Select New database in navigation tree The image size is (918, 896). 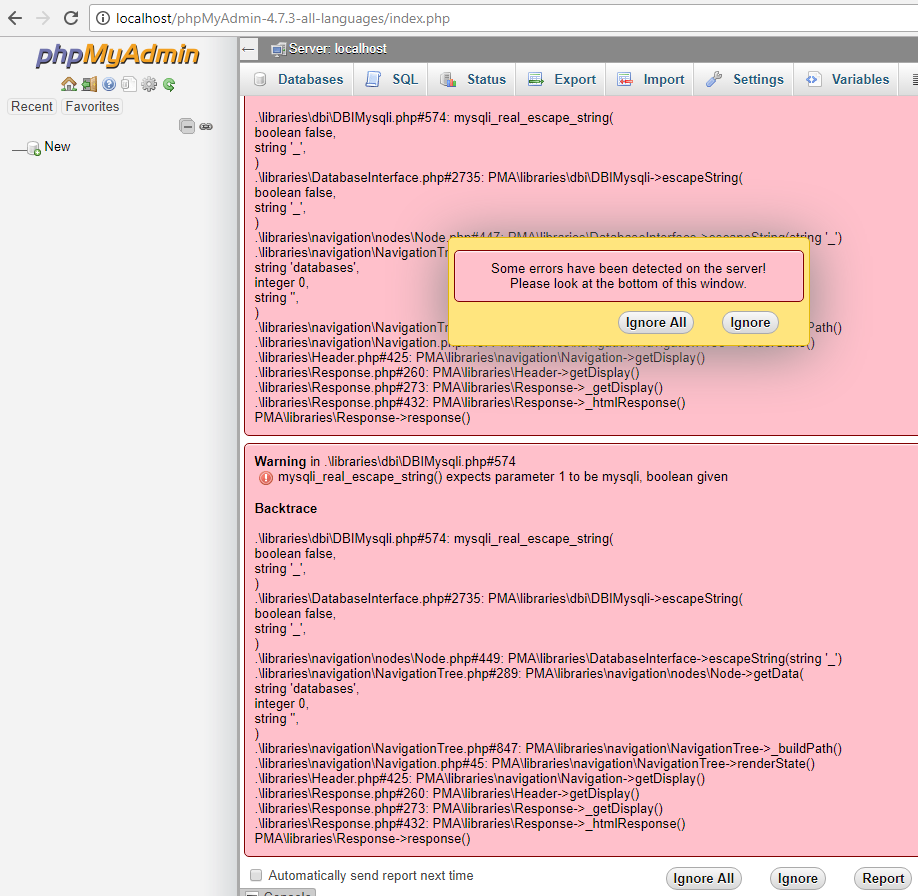[x=57, y=146]
